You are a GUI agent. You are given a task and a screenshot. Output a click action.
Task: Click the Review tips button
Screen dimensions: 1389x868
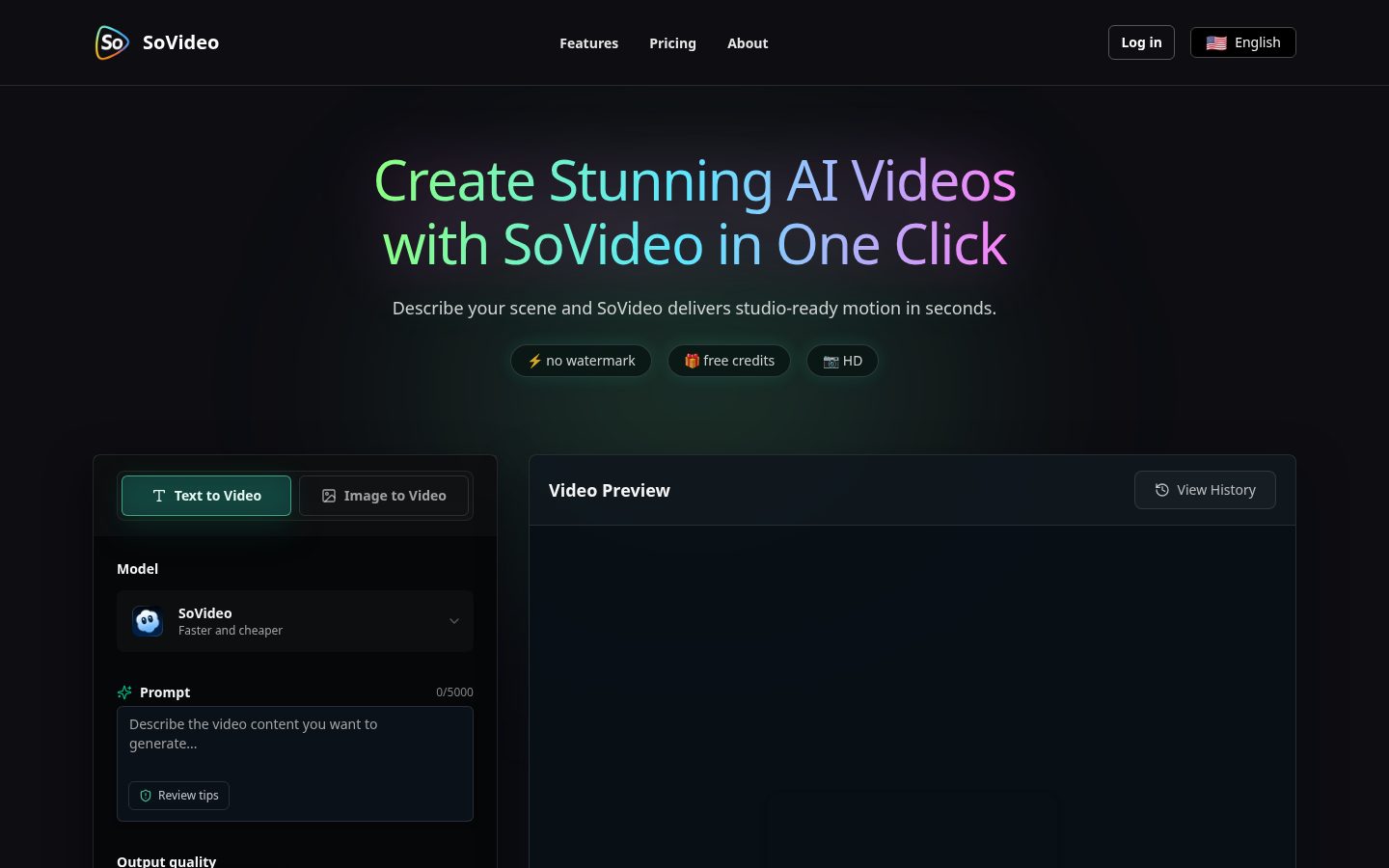pyautogui.click(x=178, y=796)
